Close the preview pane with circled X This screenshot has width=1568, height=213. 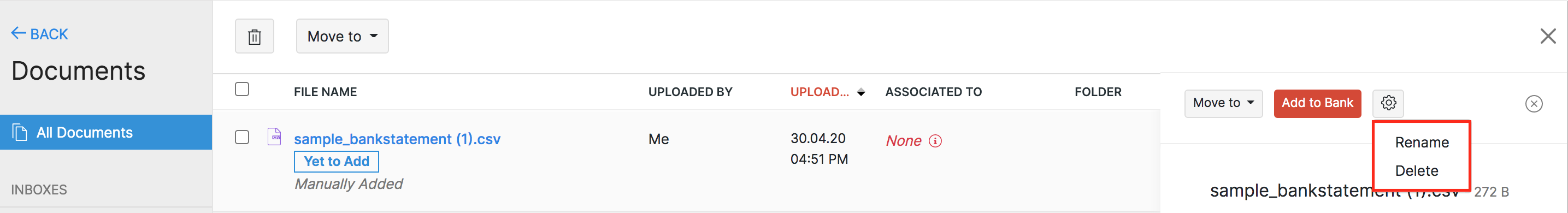pyautogui.click(x=1533, y=104)
